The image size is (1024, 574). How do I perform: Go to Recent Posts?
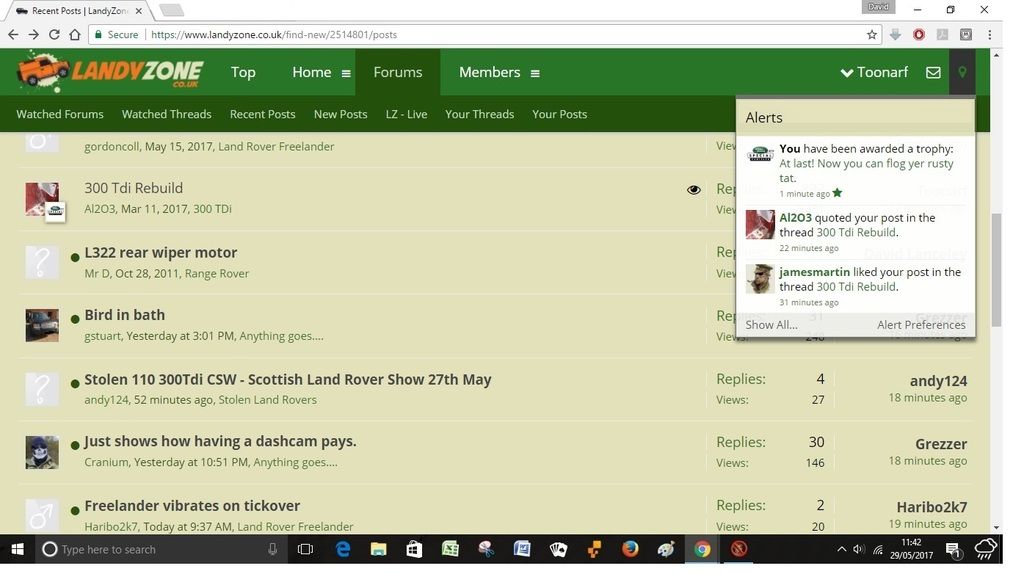(x=263, y=114)
